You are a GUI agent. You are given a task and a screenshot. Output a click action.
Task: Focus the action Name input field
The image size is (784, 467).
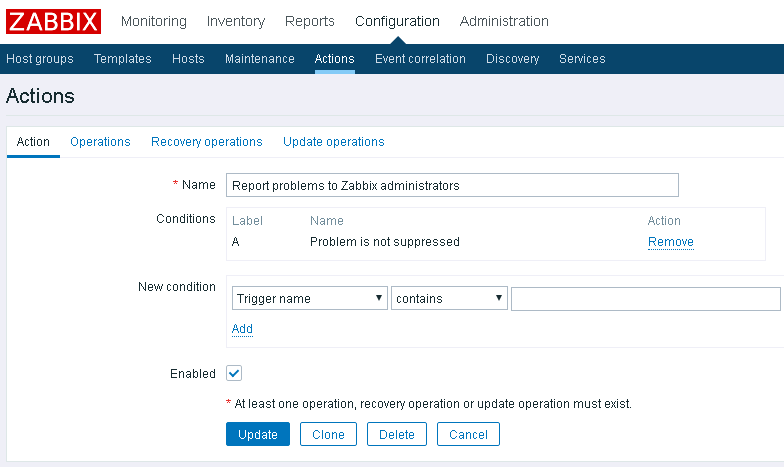click(452, 185)
